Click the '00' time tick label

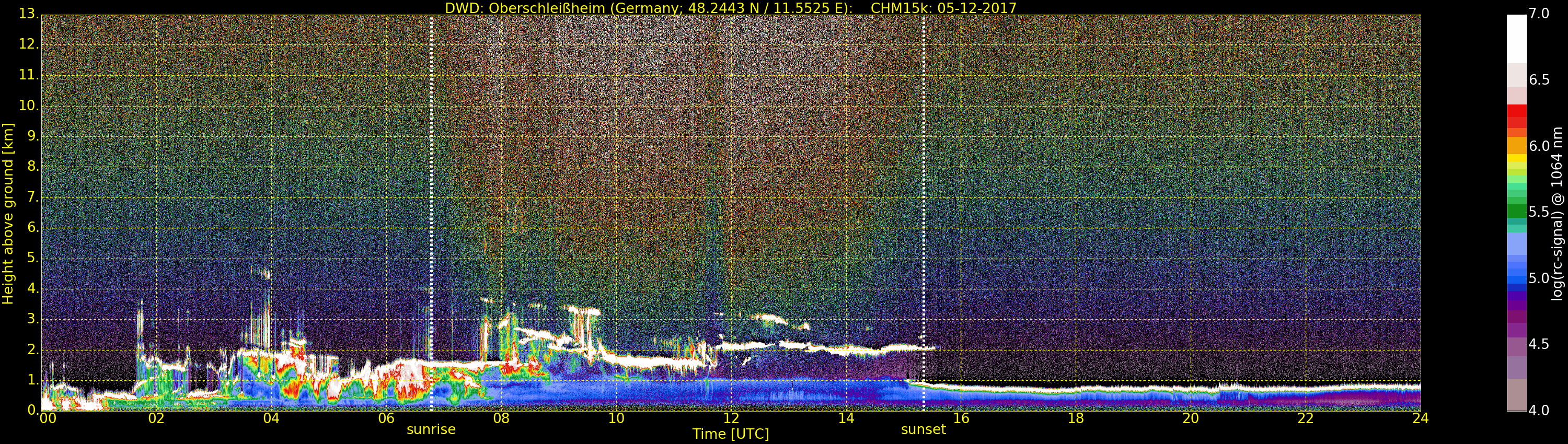point(48,418)
